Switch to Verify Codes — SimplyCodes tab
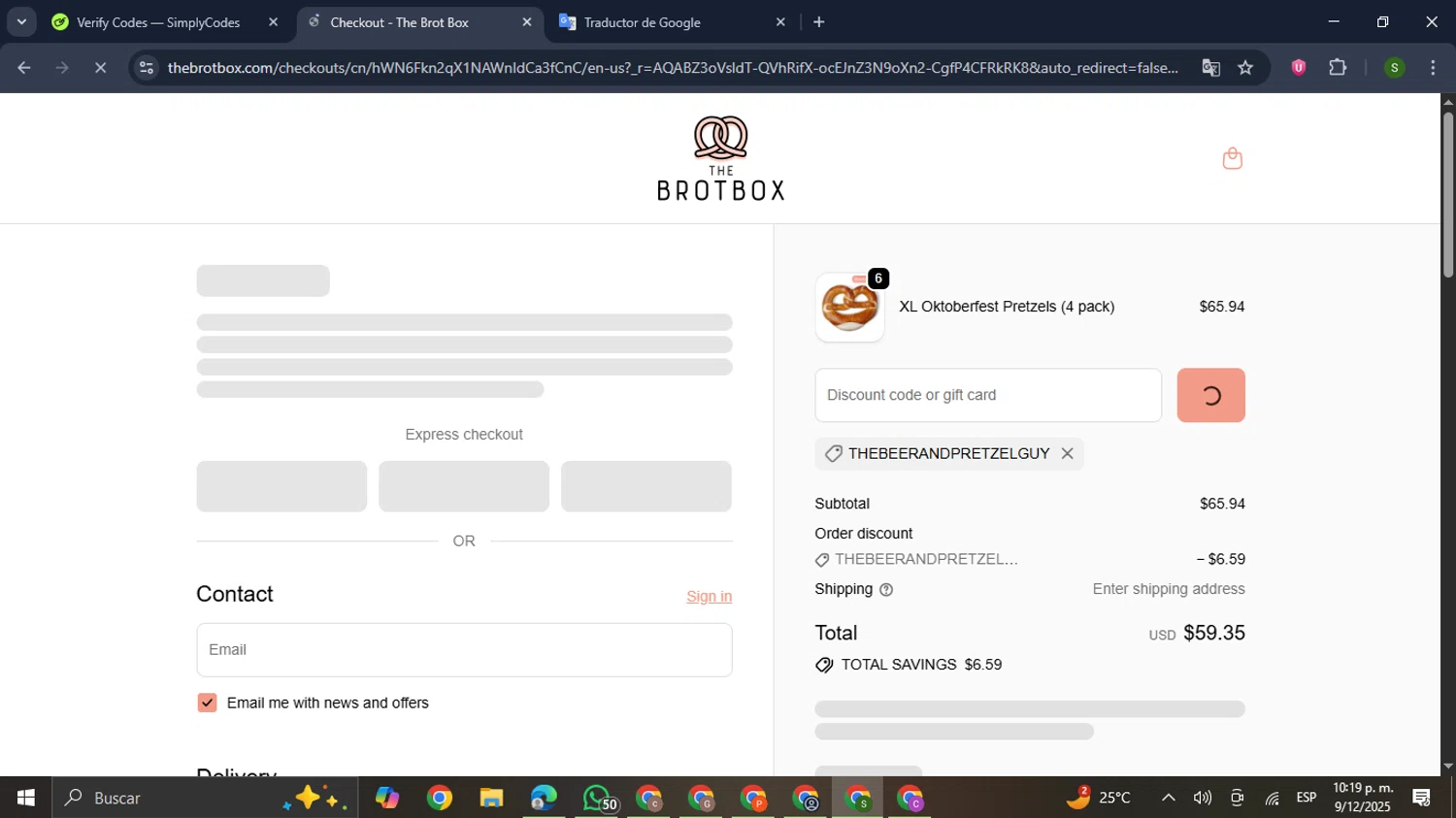The width and height of the screenshot is (1456, 818). (158, 22)
